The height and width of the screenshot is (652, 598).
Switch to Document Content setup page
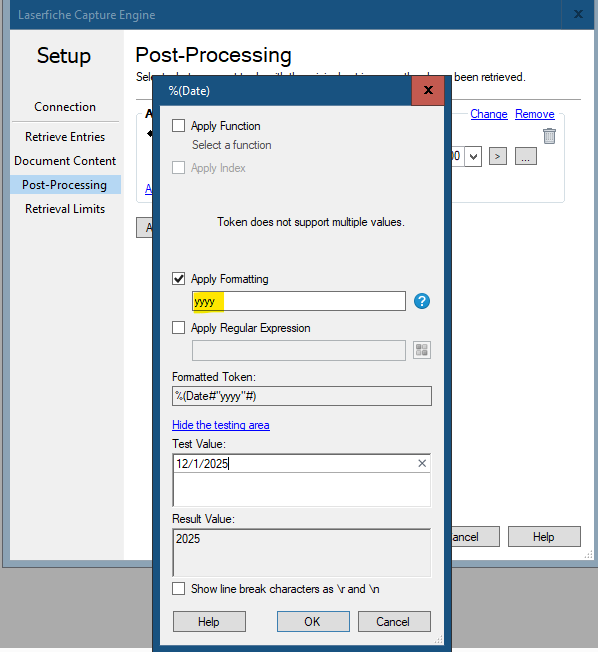tap(65, 161)
